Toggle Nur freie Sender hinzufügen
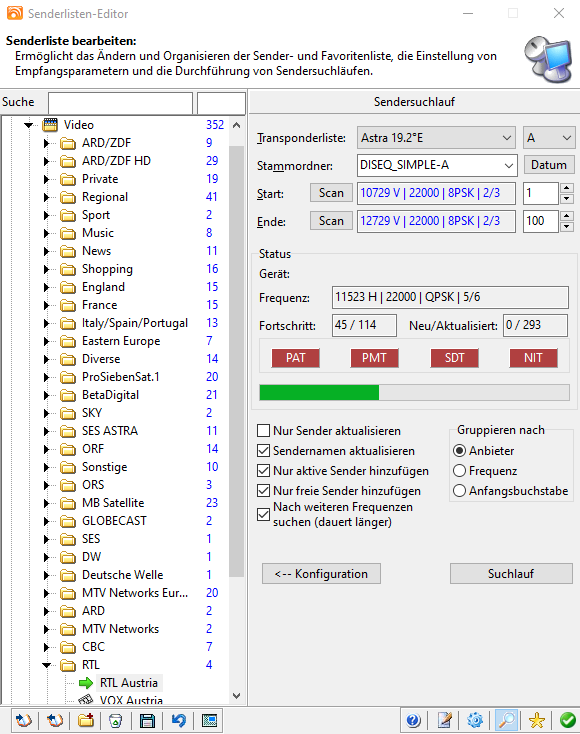Image resolution: width=580 pixels, height=734 pixels. pos(264,491)
